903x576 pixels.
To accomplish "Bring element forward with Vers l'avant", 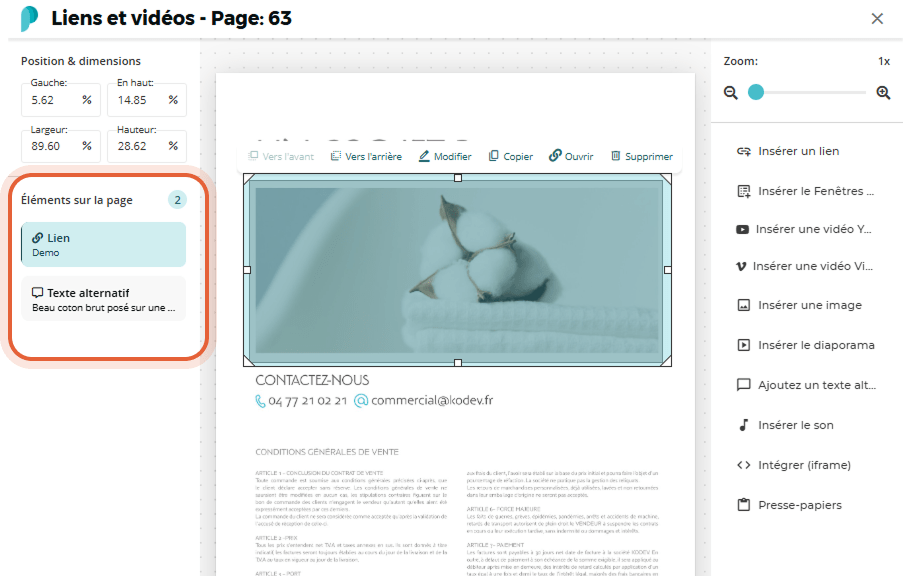I will point(281,156).
